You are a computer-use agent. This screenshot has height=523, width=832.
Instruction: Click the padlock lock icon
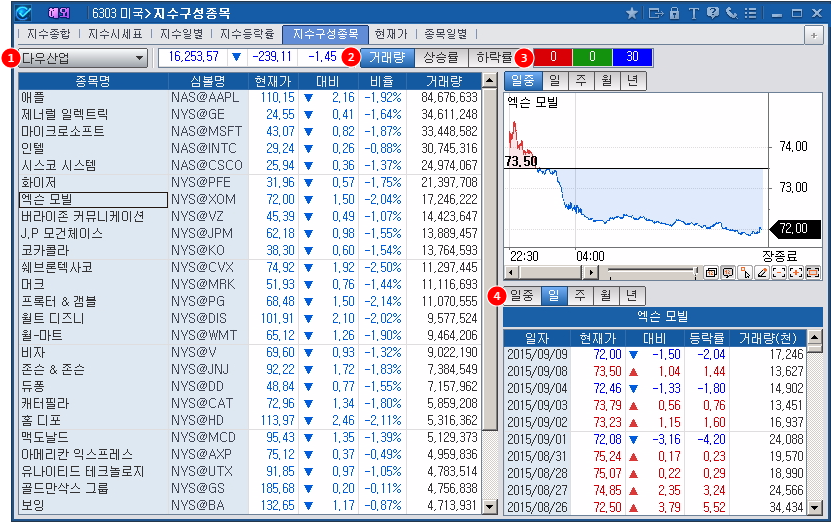tap(674, 13)
